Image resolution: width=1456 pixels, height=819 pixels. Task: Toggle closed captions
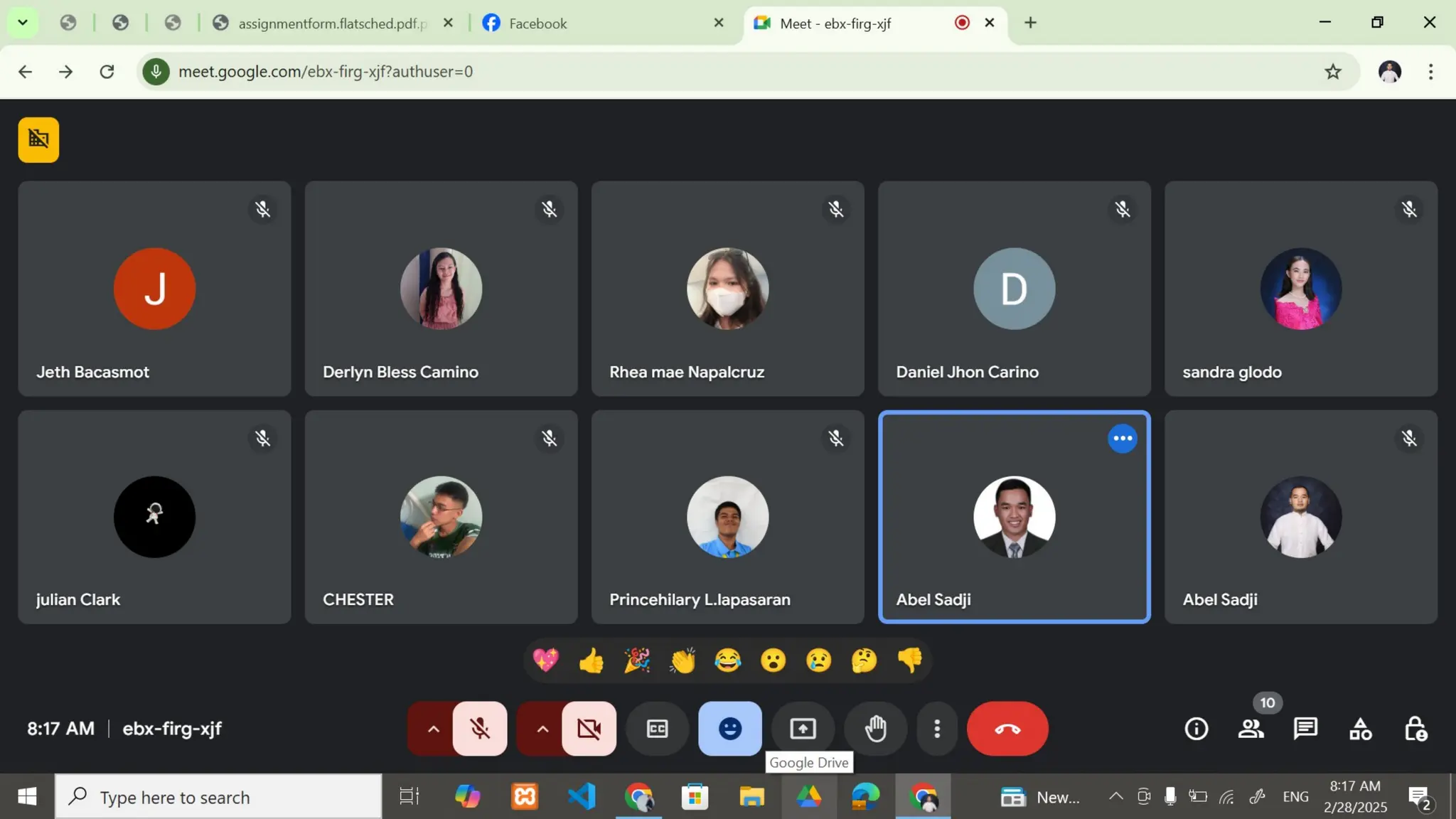pos(657,729)
